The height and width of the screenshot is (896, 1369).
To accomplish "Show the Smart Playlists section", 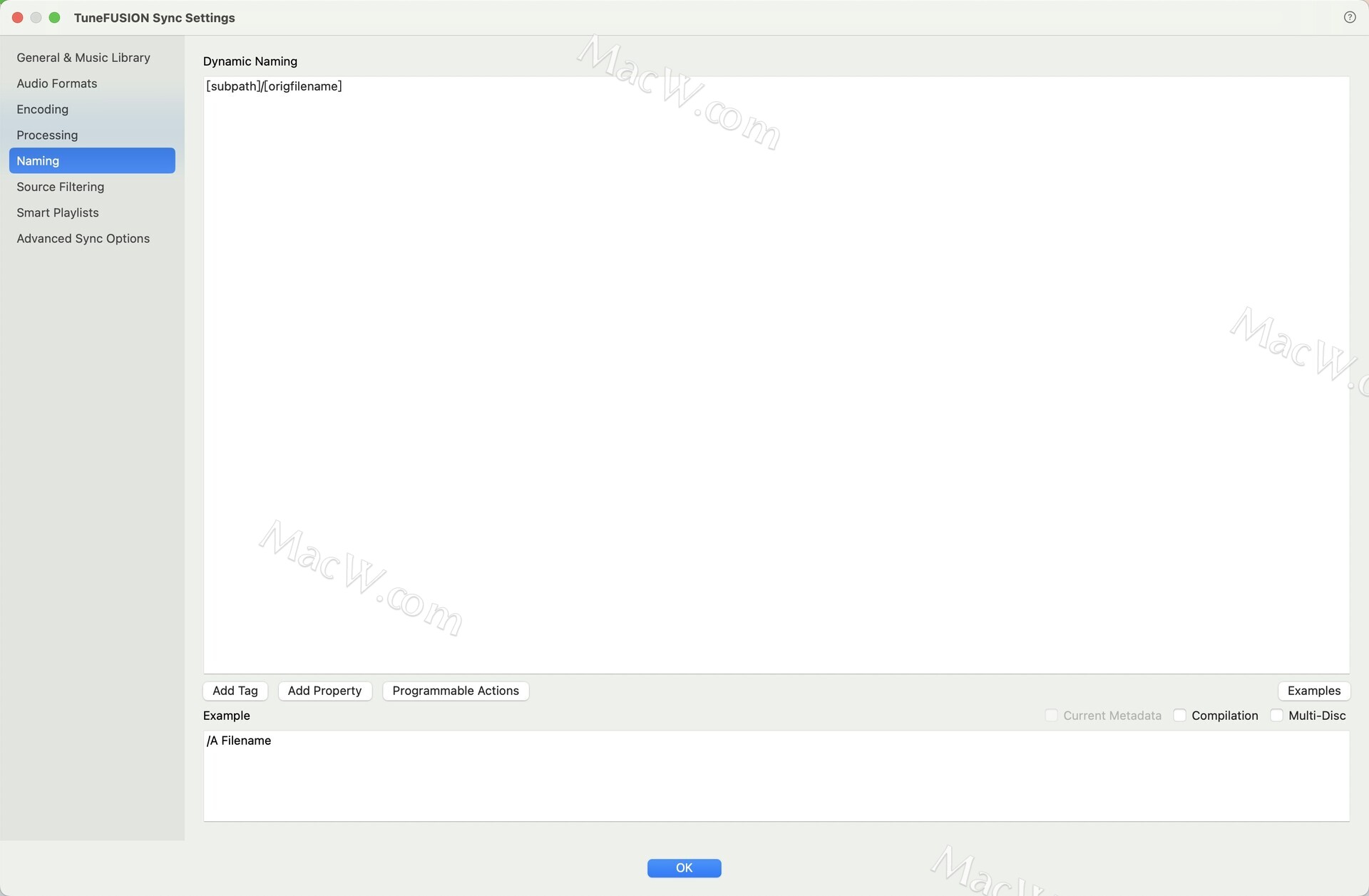I will point(92,212).
